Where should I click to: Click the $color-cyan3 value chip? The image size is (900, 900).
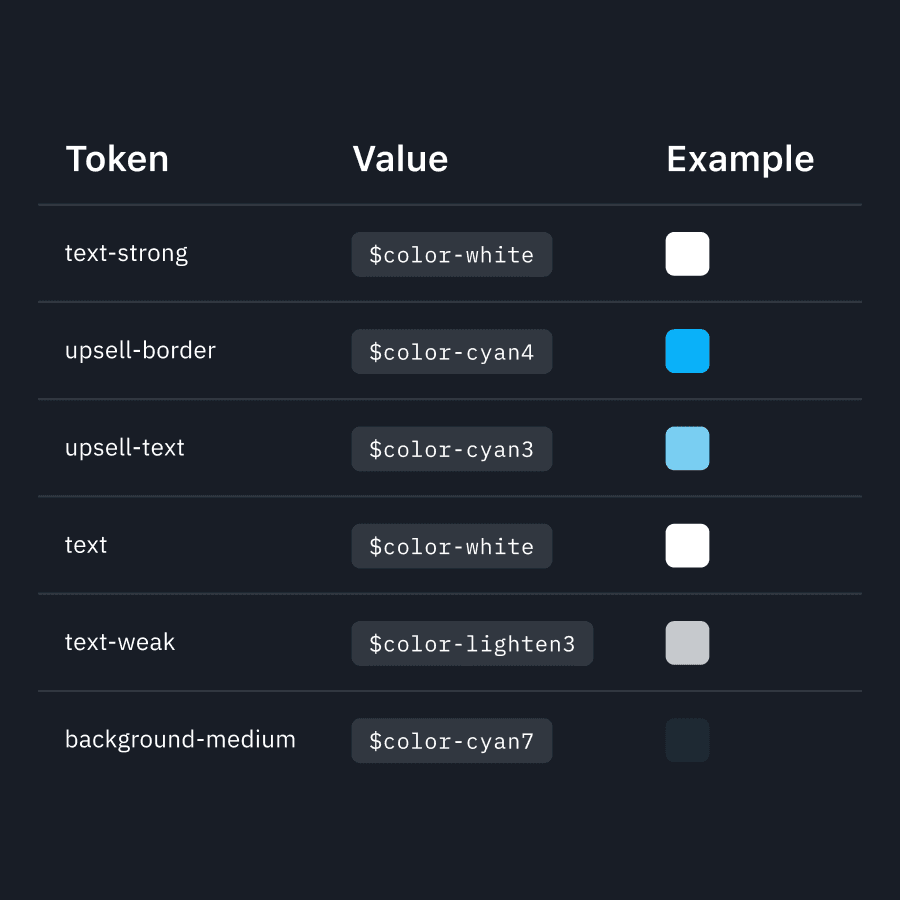click(452, 449)
